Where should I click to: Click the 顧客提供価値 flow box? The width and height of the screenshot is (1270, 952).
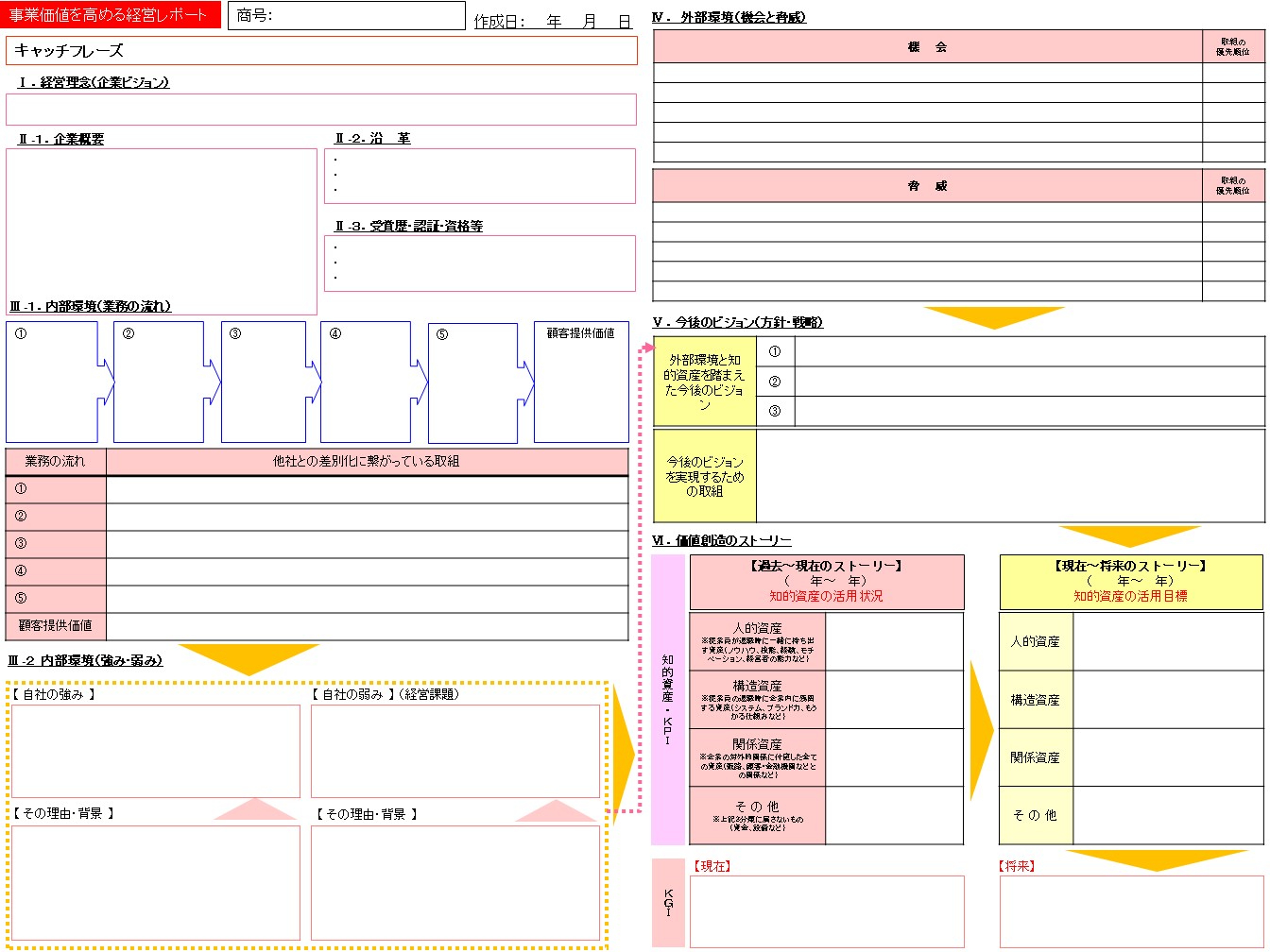(581, 382)
